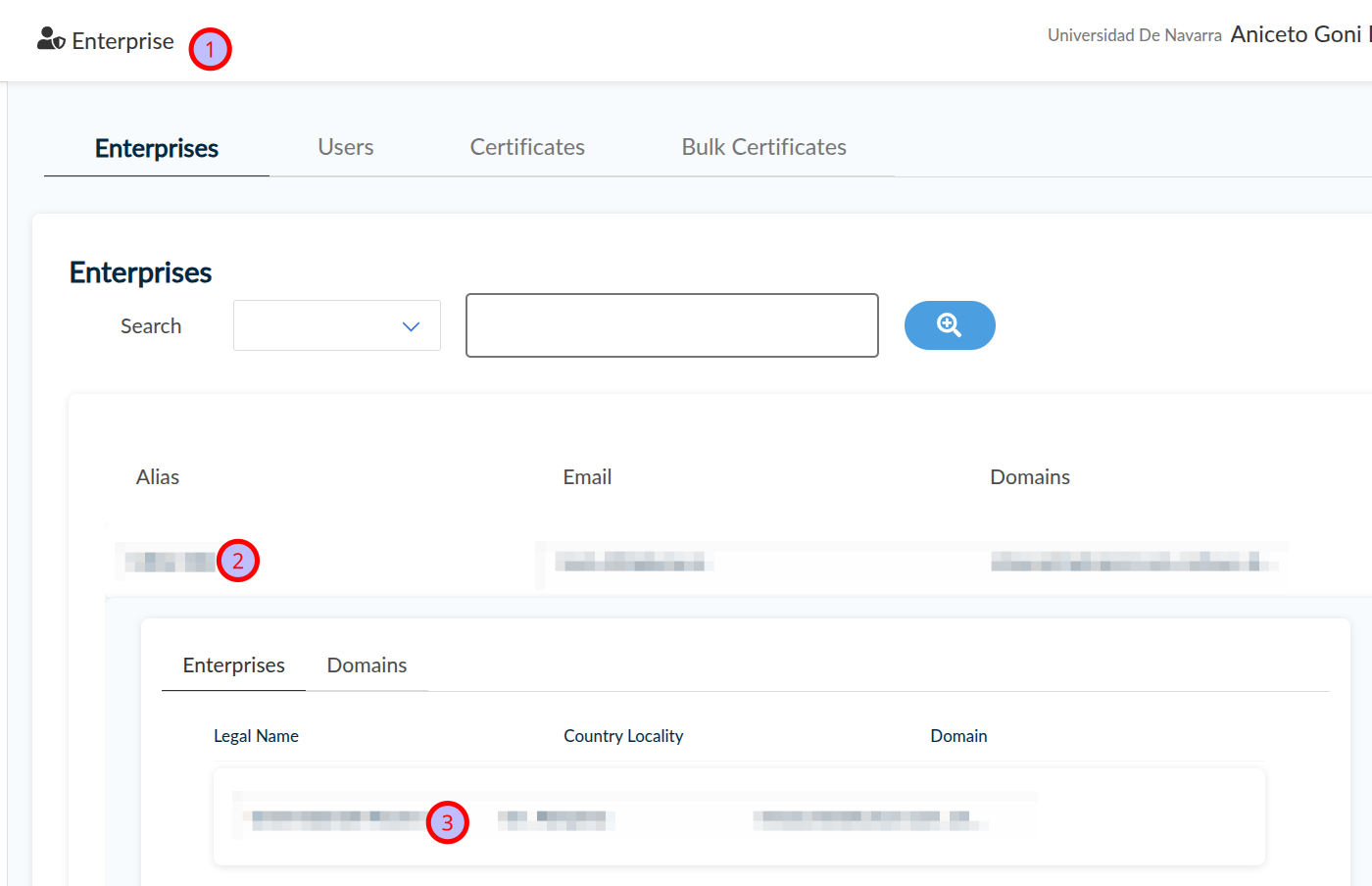Switch to the Users tab
The width and height of the screenshot is (1372, 886).
pos(345,147)
